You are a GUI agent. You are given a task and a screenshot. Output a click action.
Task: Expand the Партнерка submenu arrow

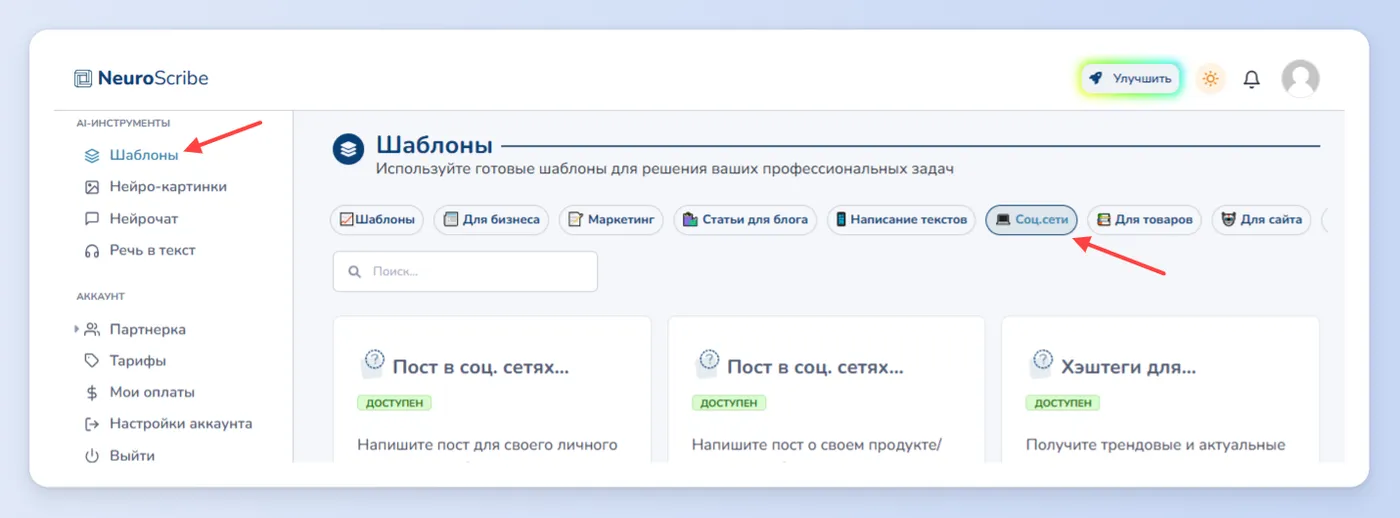(x=77, y=329)
